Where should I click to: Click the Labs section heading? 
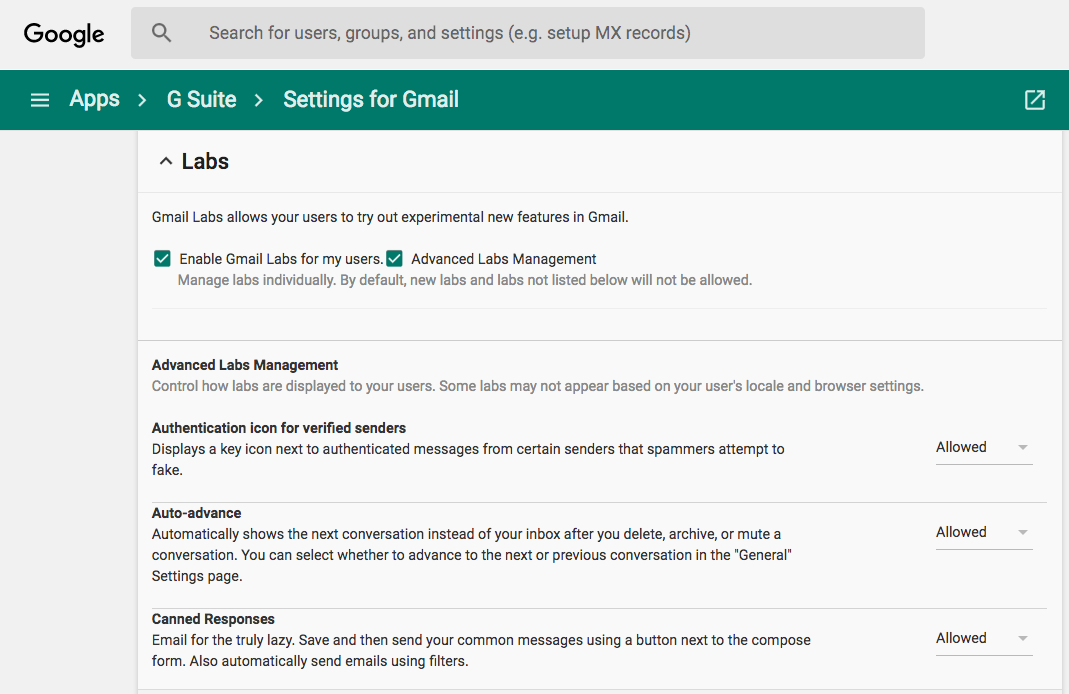click(205, 162)
